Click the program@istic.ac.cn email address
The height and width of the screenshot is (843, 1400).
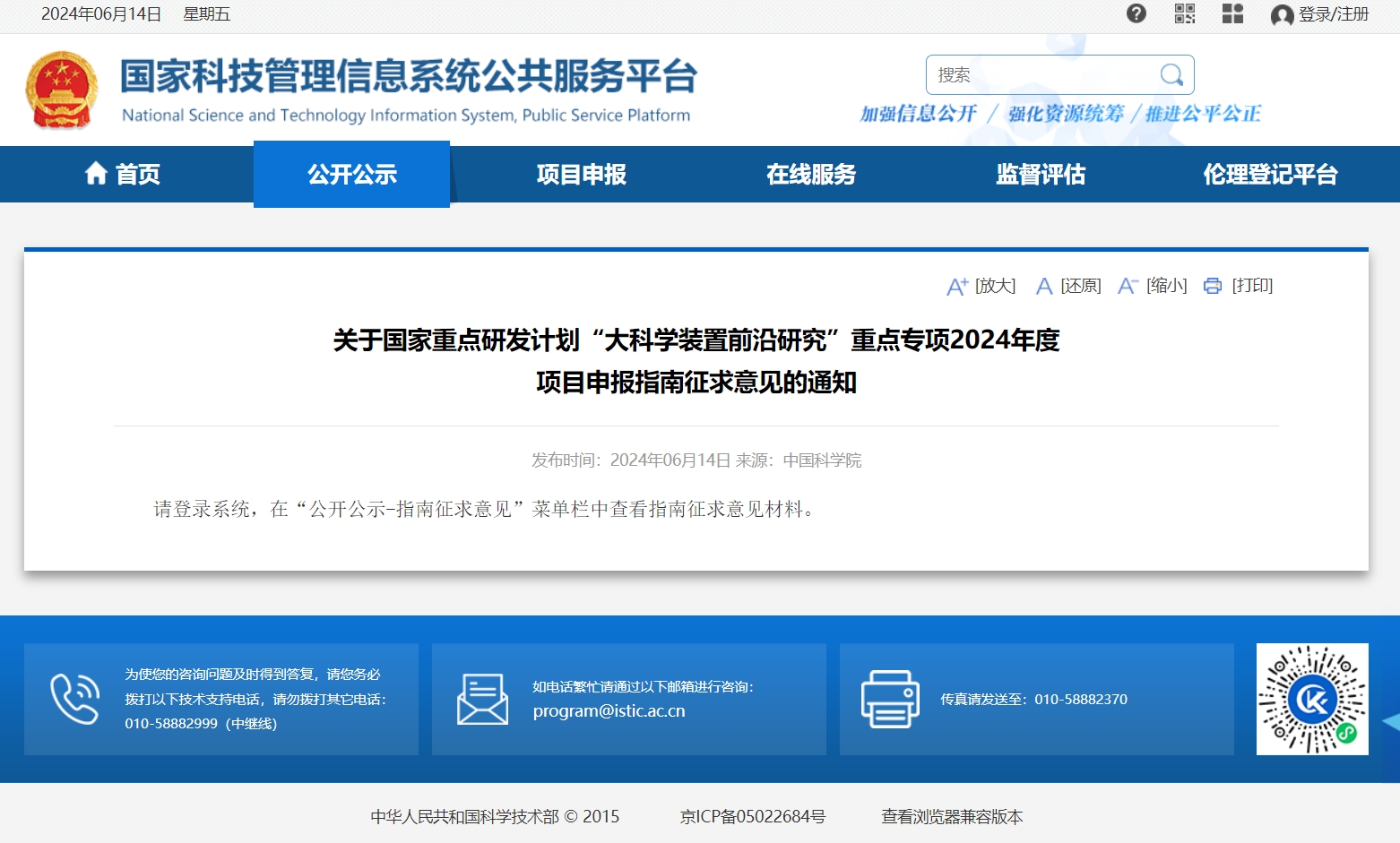609,711
